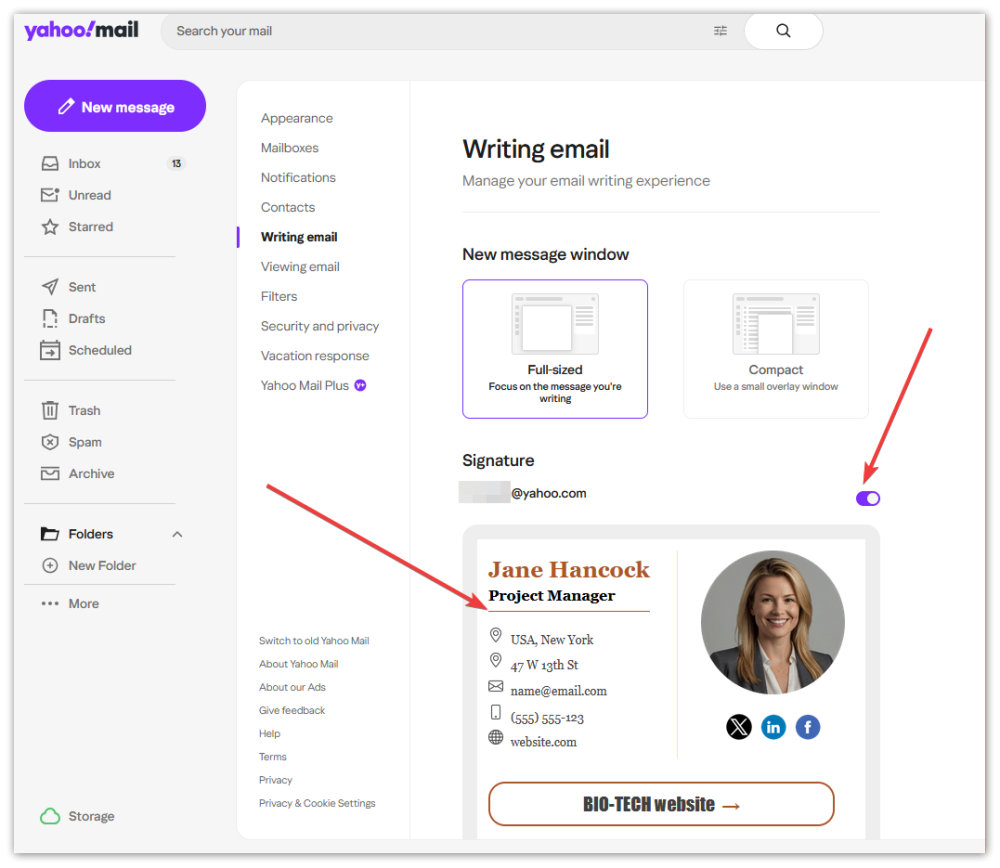Image resolution: width=1000 pixels, height=868 pixels.
Task: Click the Starred star icon
Action: (50, 227)
